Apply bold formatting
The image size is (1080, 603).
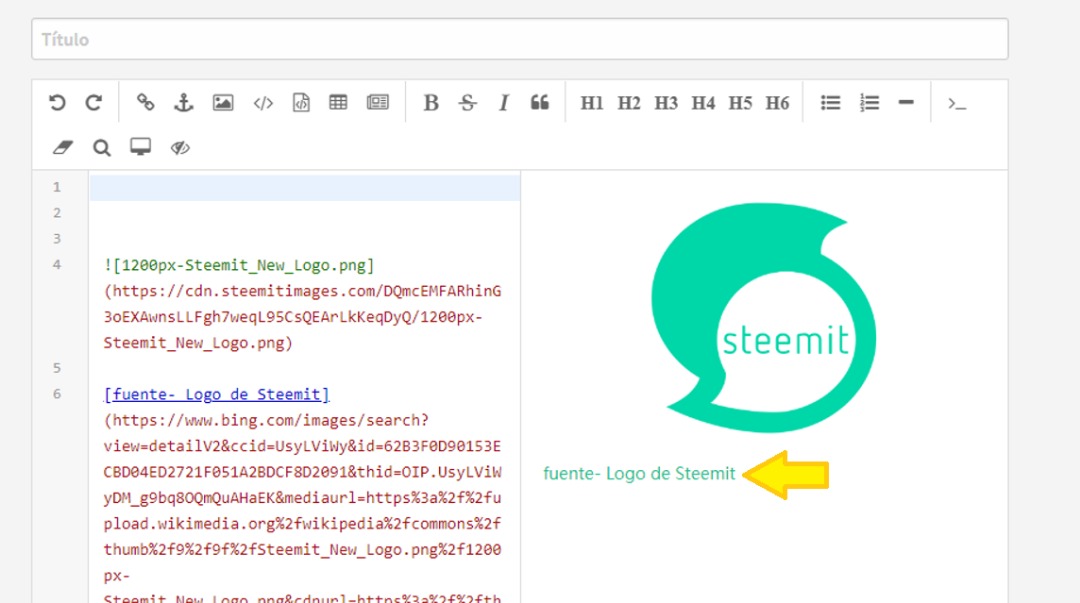(x=431, y=103)
